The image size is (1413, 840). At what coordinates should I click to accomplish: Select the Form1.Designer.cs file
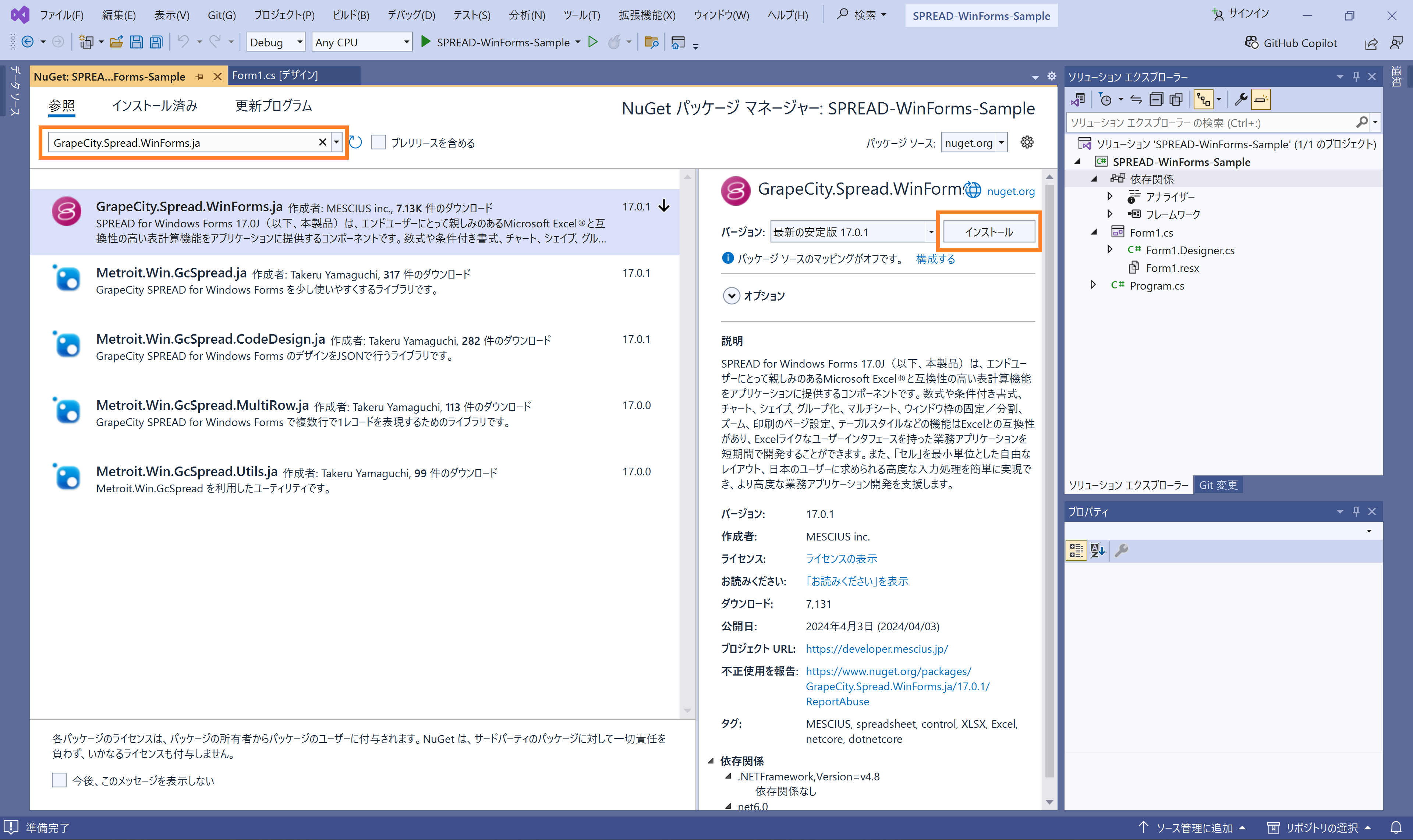(x=1190, y=250)
